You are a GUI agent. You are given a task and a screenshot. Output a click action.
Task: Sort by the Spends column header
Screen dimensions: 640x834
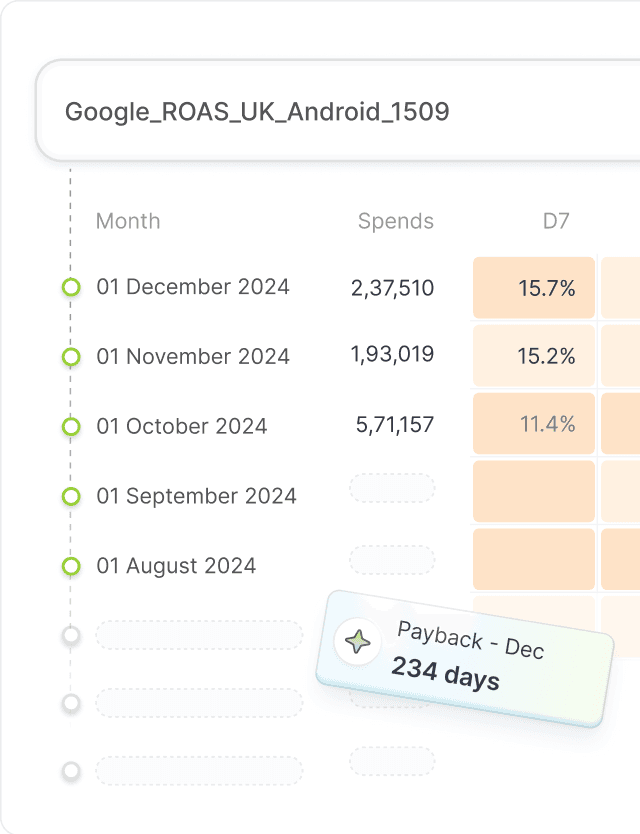pos(396,221)
